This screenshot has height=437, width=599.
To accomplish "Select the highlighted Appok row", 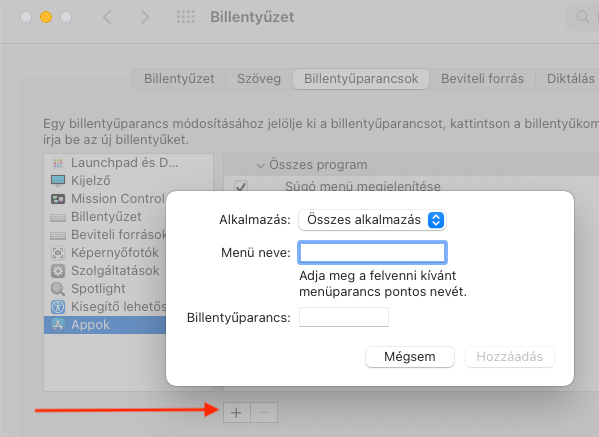I will [105, 325].
